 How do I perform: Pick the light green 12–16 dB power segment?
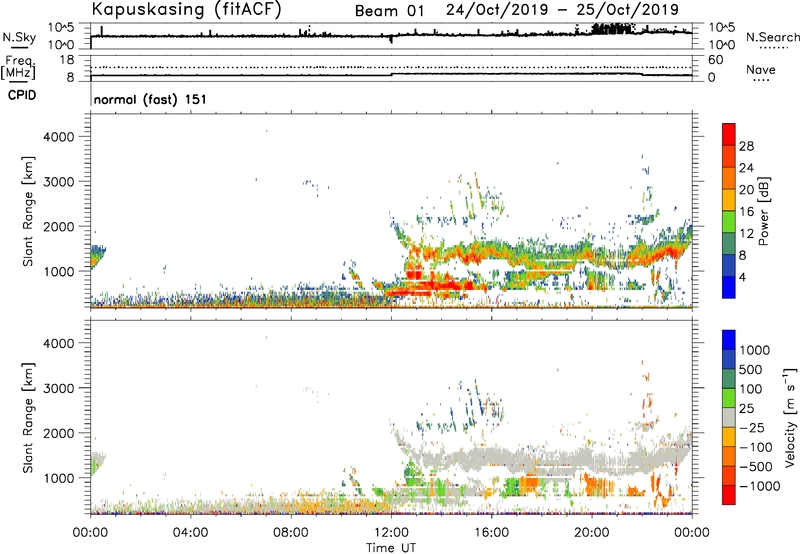(x=729, y=222)
